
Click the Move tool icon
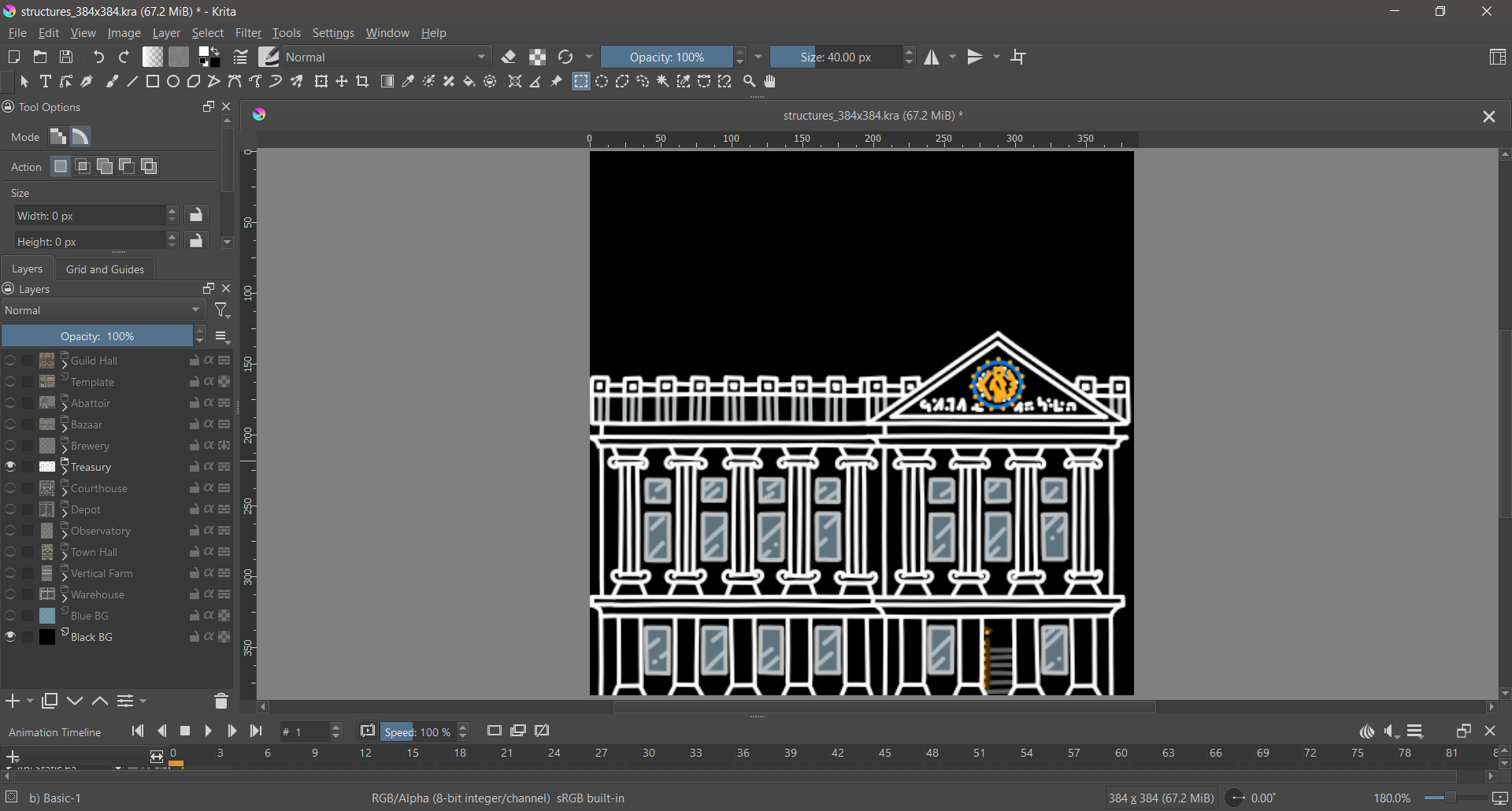(x=342, y=82)
